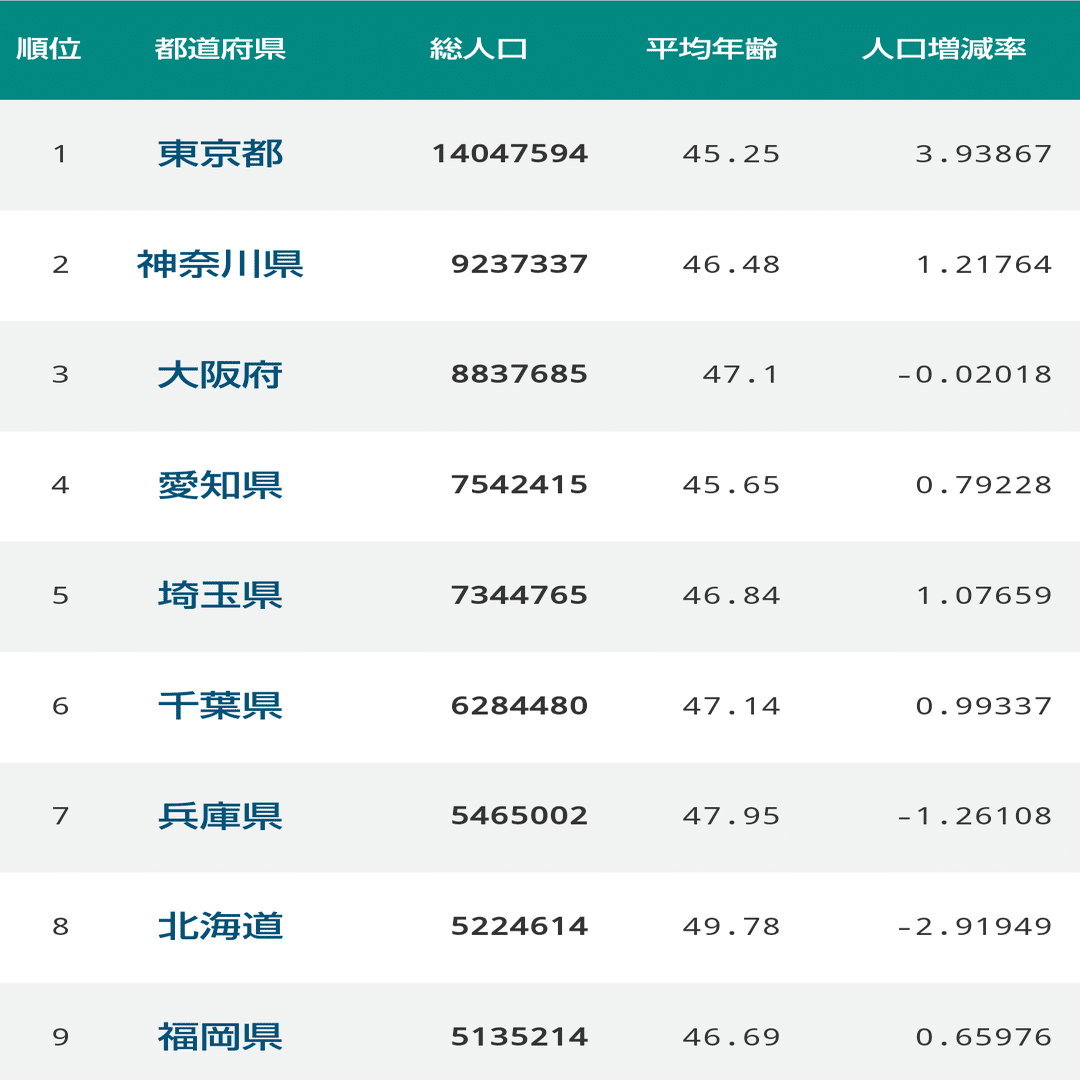Click growth rate -0.02018
Image resolution: width=1080 pixels, height=1080 pixels.
pyautogui.click(x=975, y=374)
